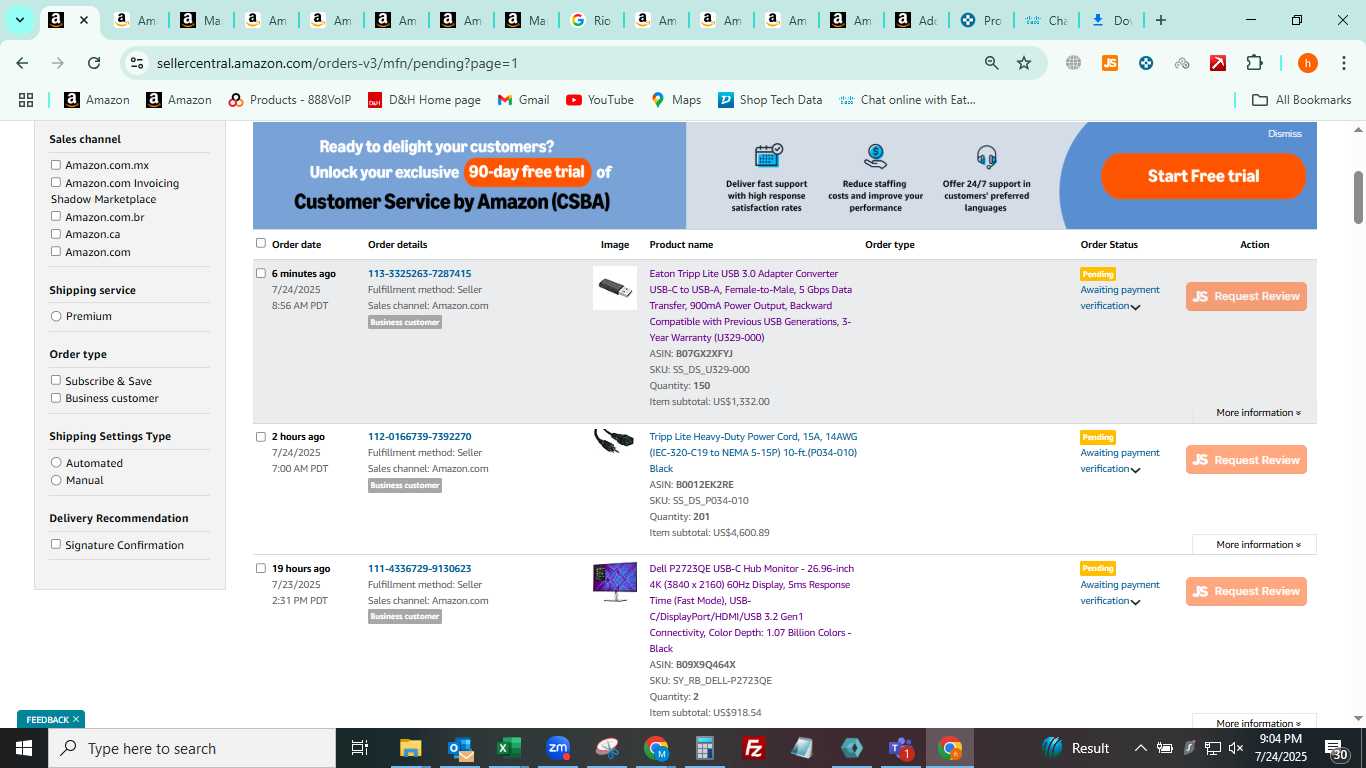Screen dimensions: 1366x768
Task: Switch to the 'Pro' tab
Action: click(980, 20)
